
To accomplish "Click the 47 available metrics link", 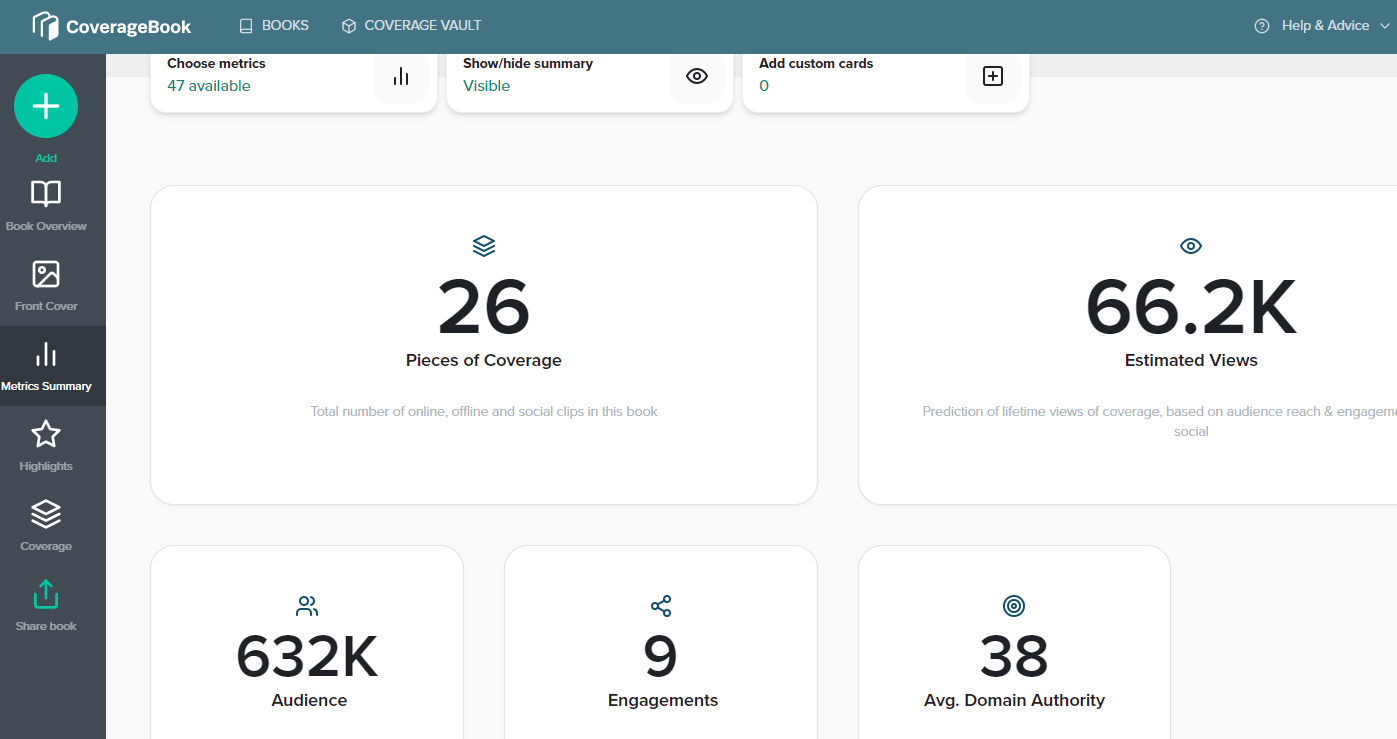I will coord(209,86).
